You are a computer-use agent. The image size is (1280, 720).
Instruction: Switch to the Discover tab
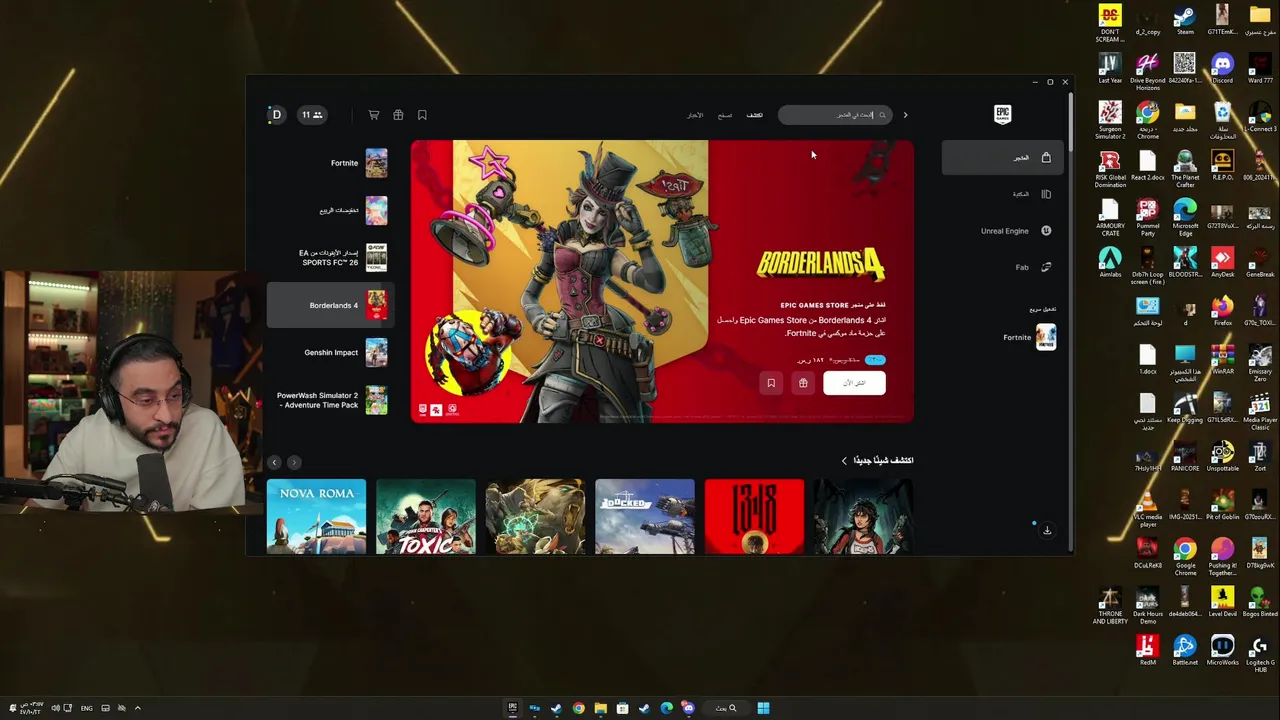[755, 115]
